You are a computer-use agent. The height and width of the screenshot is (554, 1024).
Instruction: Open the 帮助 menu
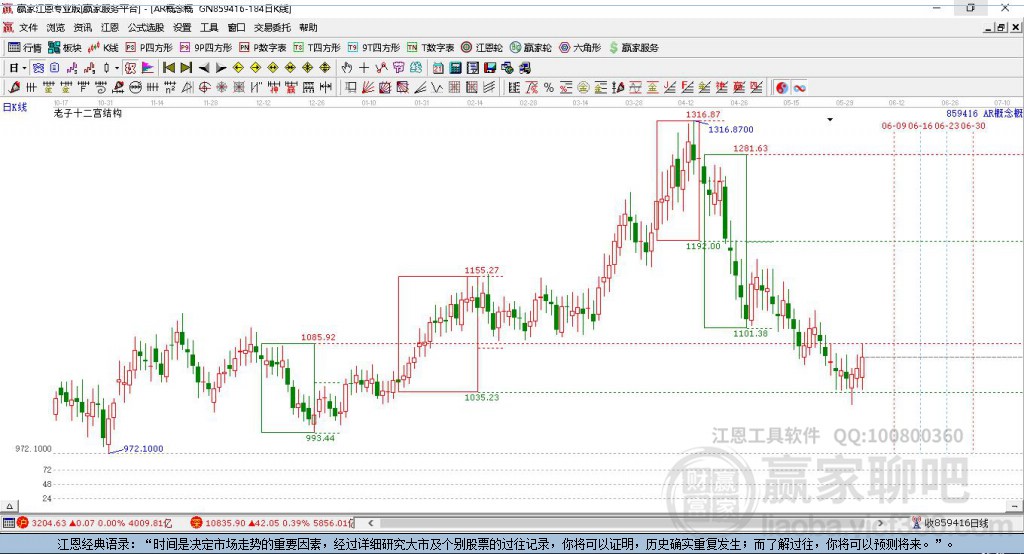pyautogui.click(x=308, y=27)
